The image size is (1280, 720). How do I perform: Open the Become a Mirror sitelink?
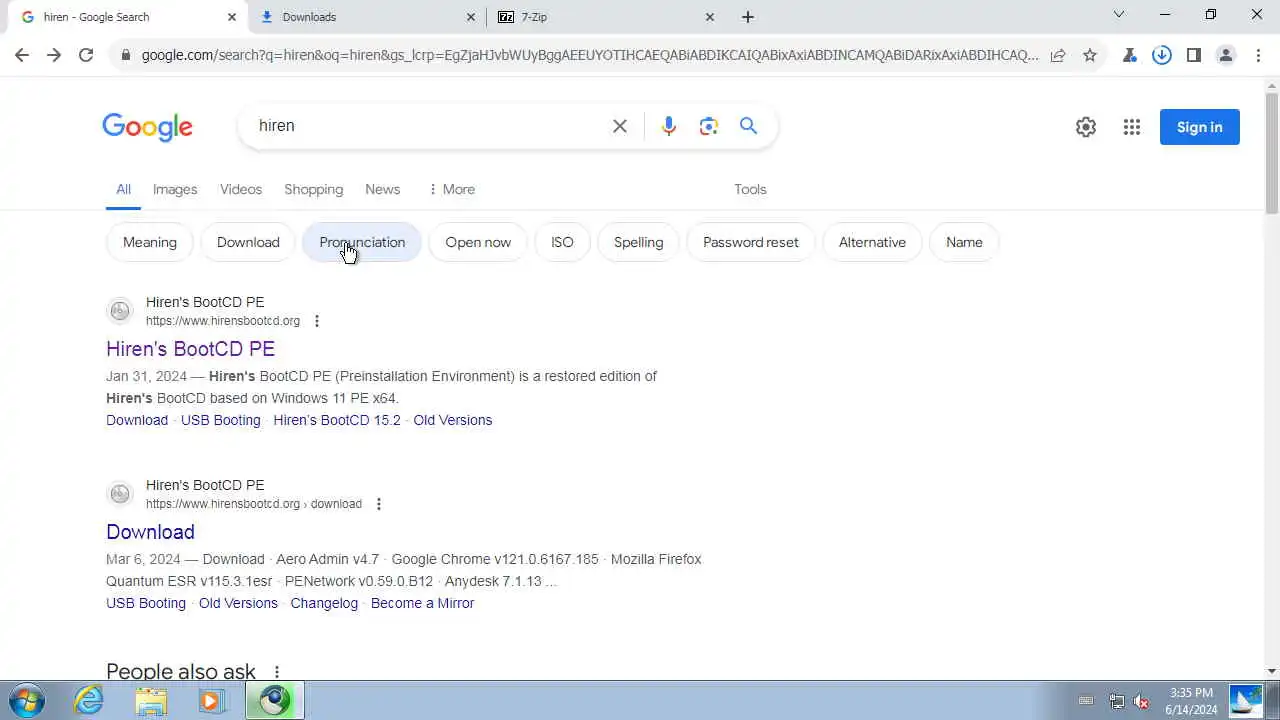[x=422, y=603]
